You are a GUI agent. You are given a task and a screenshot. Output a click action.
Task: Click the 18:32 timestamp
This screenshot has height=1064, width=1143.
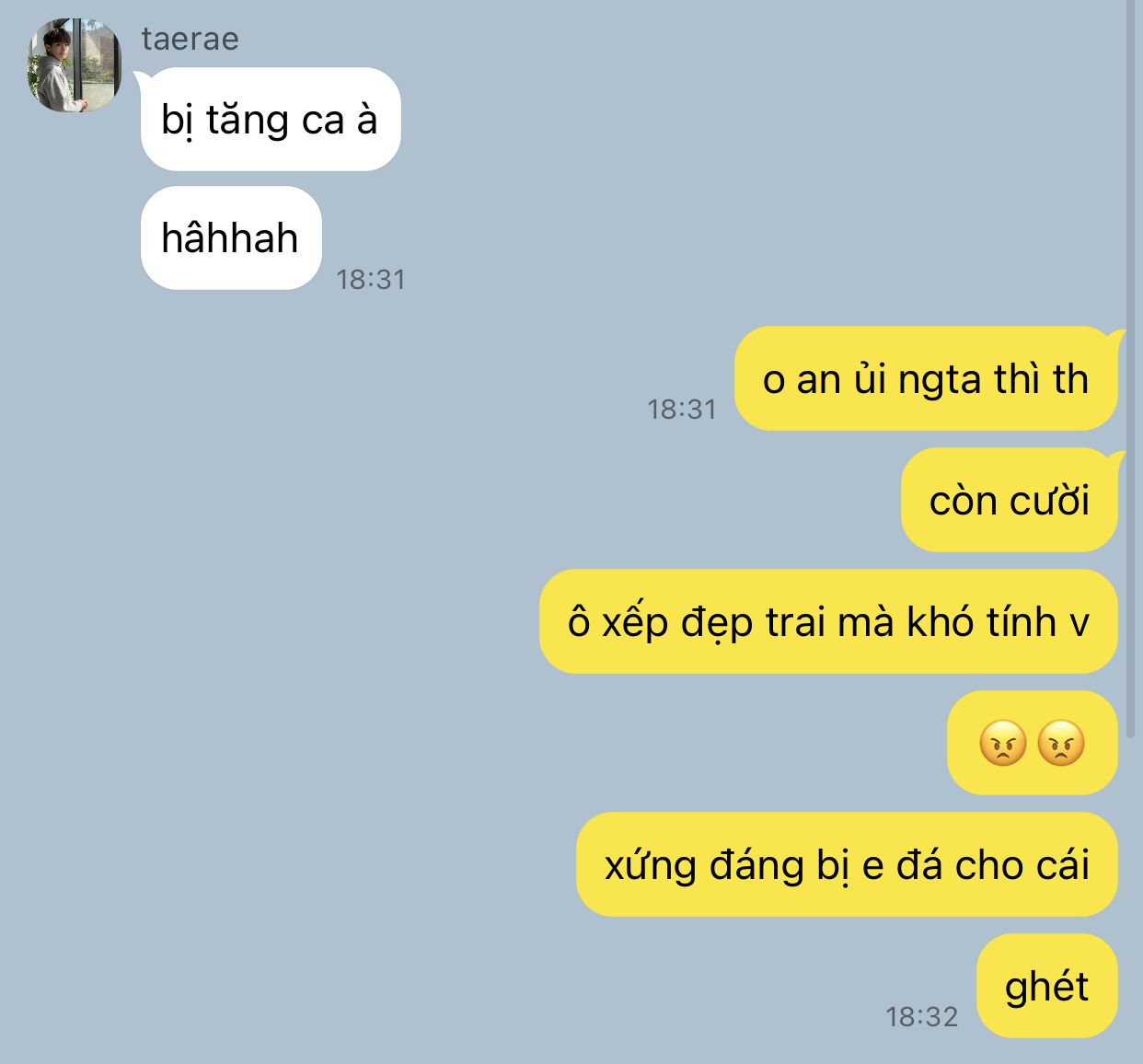(x=922, y=1016)
